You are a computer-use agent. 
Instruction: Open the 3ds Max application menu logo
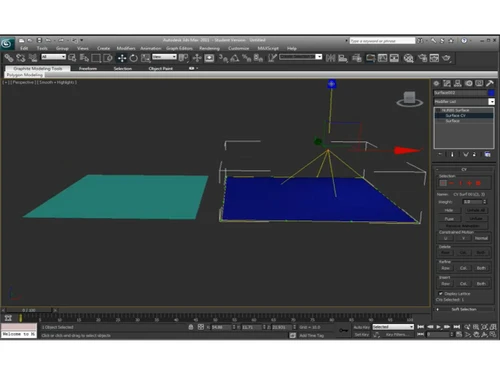coord(7,43)
